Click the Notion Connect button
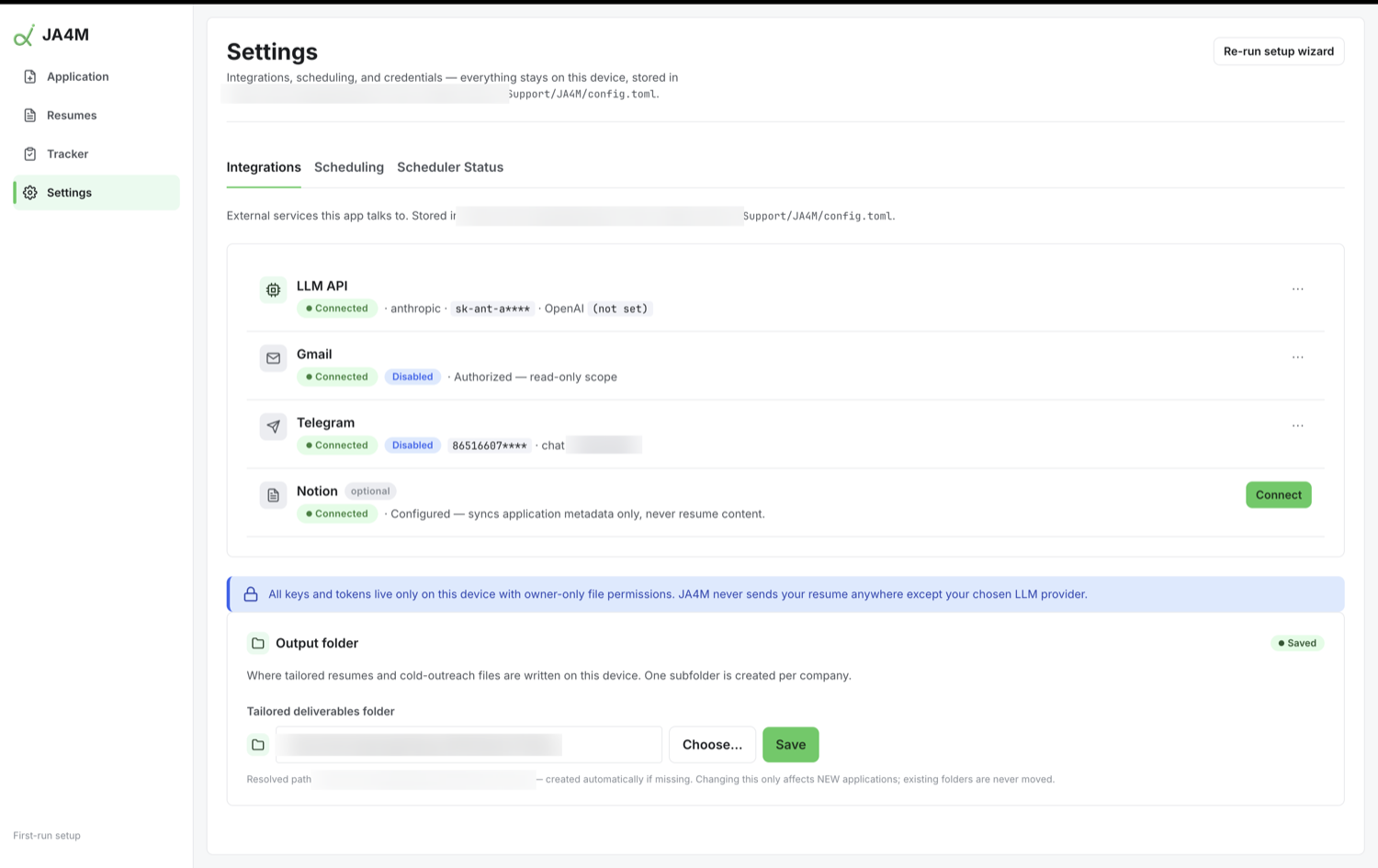Image resolution: width=1378 pixels, height=868 pixels. [1279, 495]
